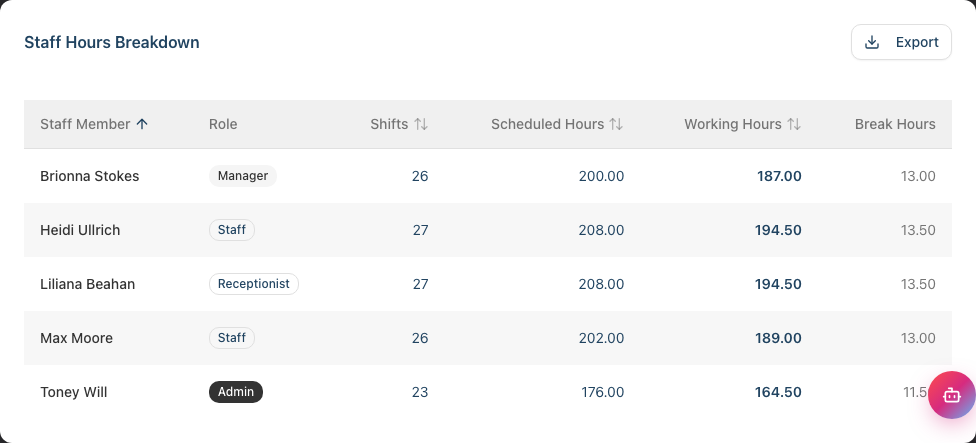Click the download icon in the Export button
This screenshot has width=976, height=443.
tap(872, 42)
